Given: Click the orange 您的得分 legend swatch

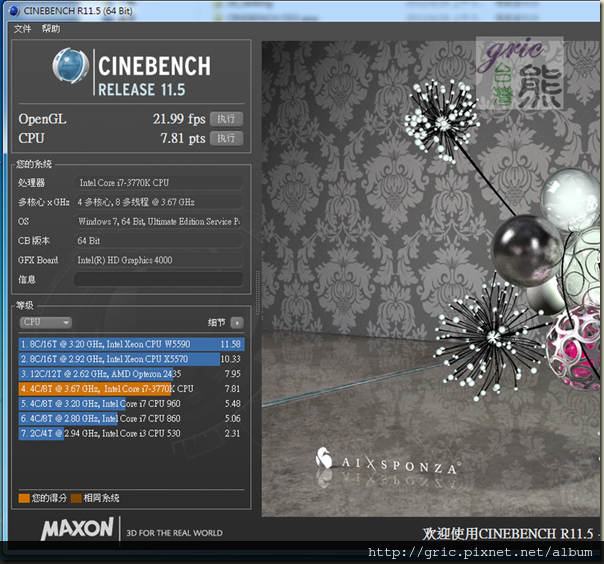Looking at the screenshot, I should pos(24,498).
